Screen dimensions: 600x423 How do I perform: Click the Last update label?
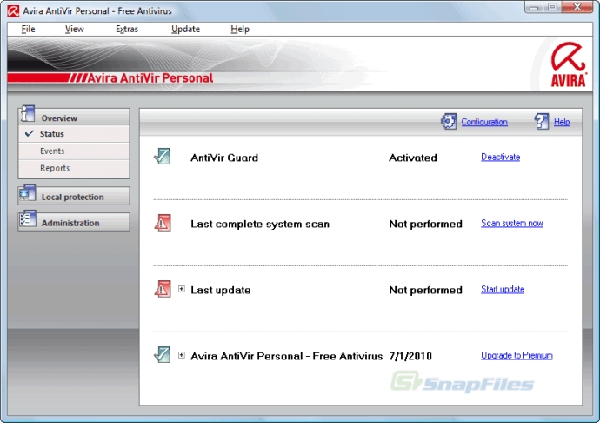coord(220,290)
